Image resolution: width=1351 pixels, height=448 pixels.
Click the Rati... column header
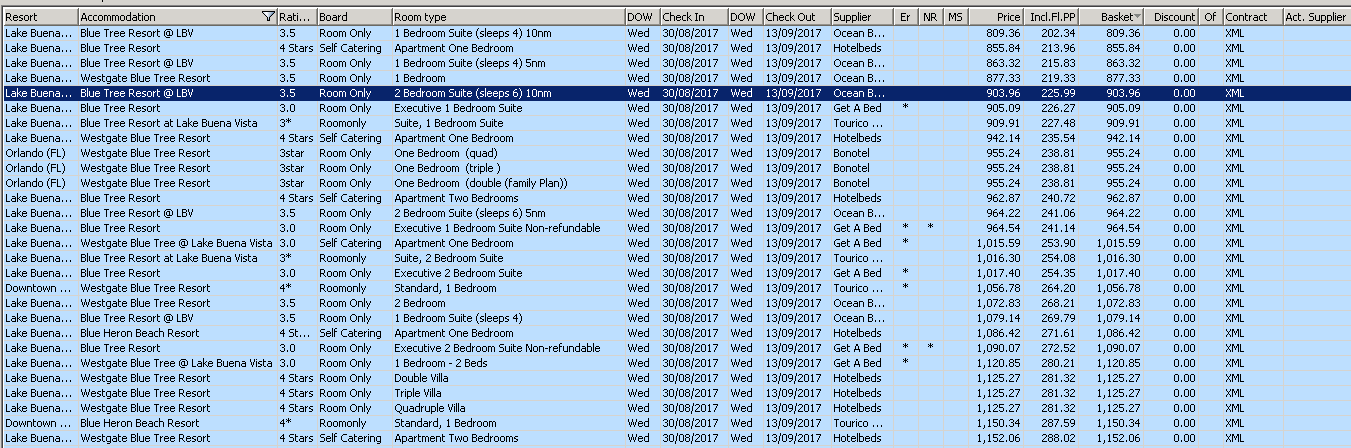pyautogui.click(x=297, y=17)
